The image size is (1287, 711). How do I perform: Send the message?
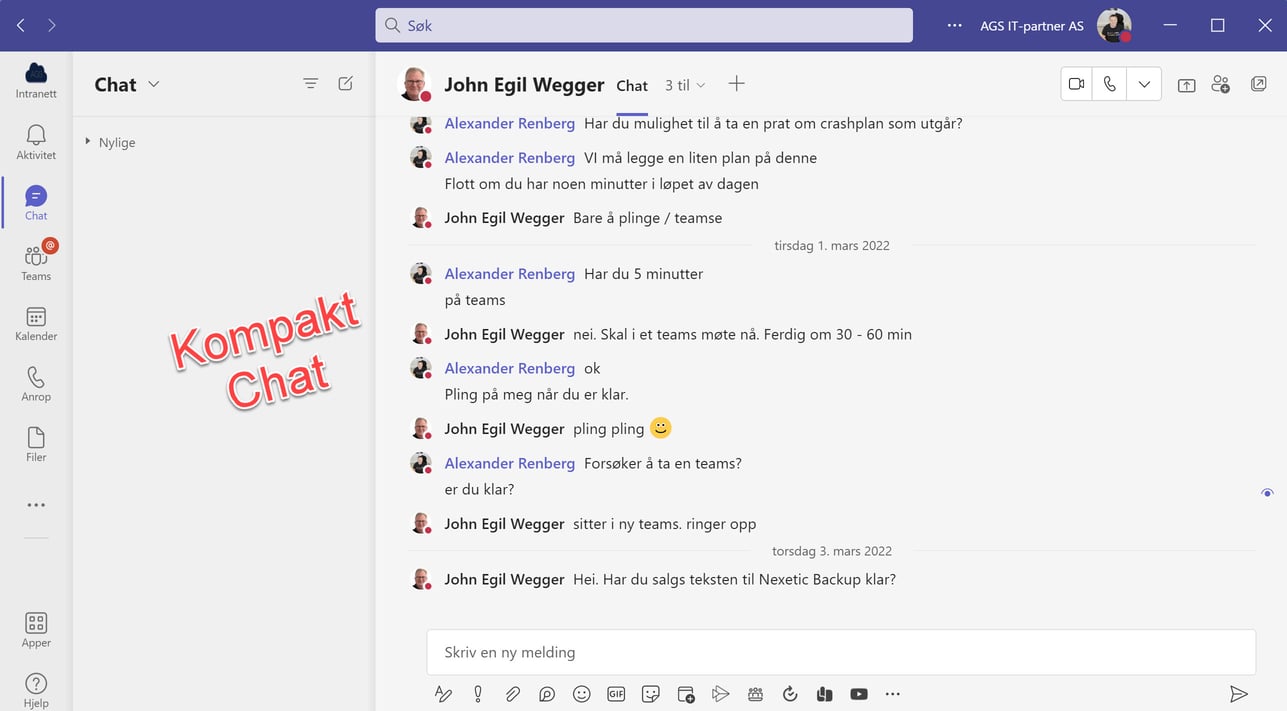(1239, 694)
